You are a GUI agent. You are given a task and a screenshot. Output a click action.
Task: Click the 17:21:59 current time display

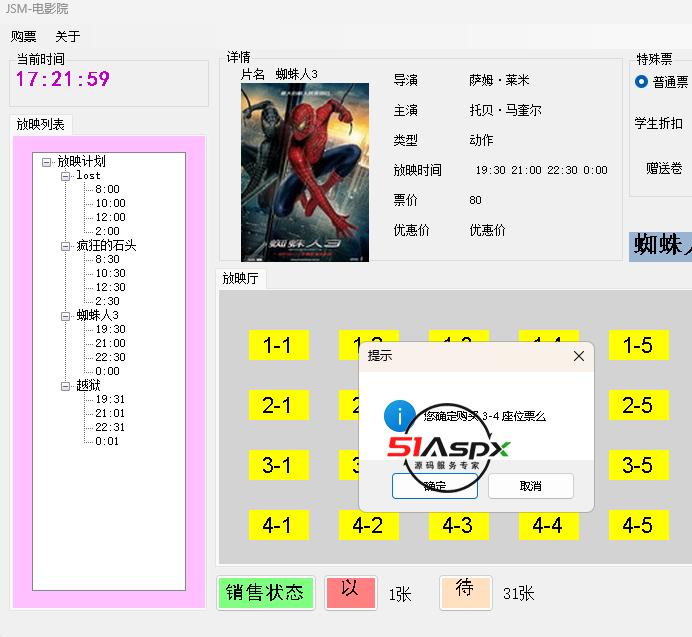click(63, 79)
